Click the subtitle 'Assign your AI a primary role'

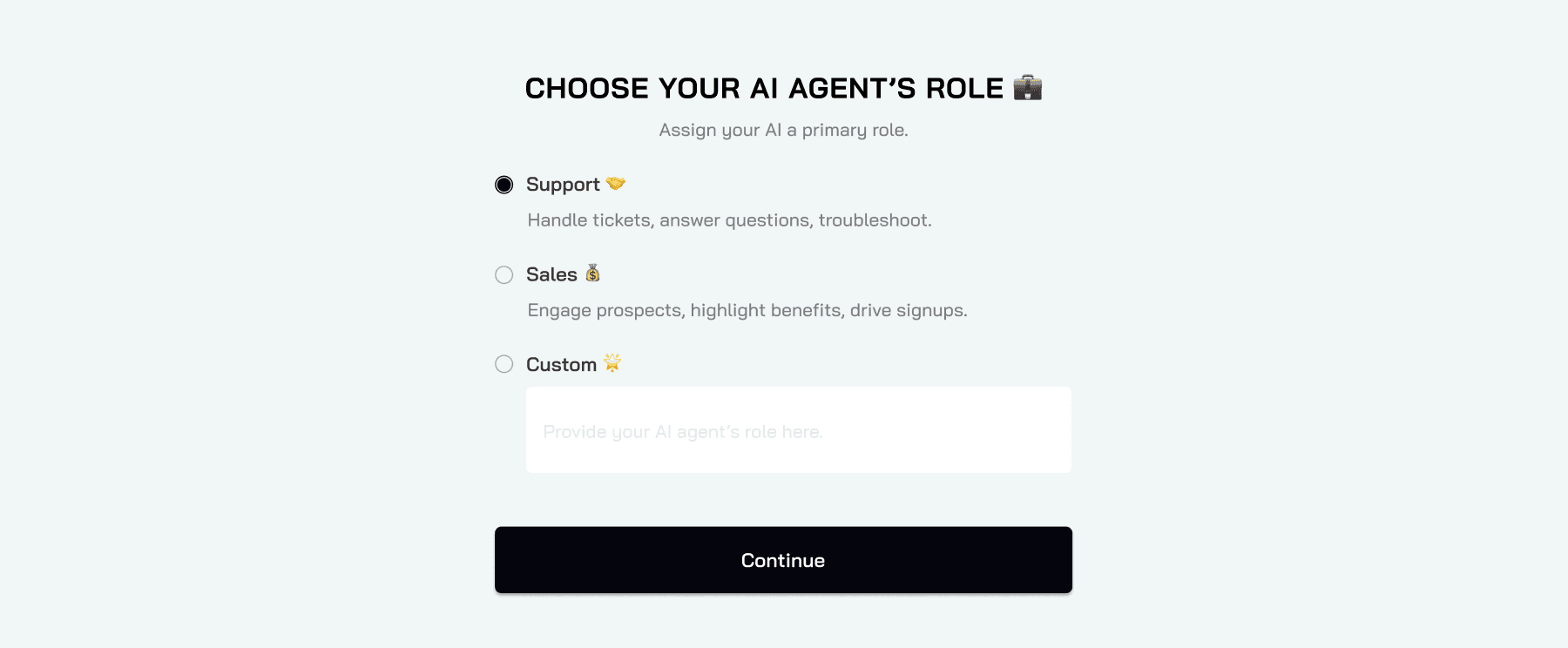pyautogui.click(x=783, y=131)
